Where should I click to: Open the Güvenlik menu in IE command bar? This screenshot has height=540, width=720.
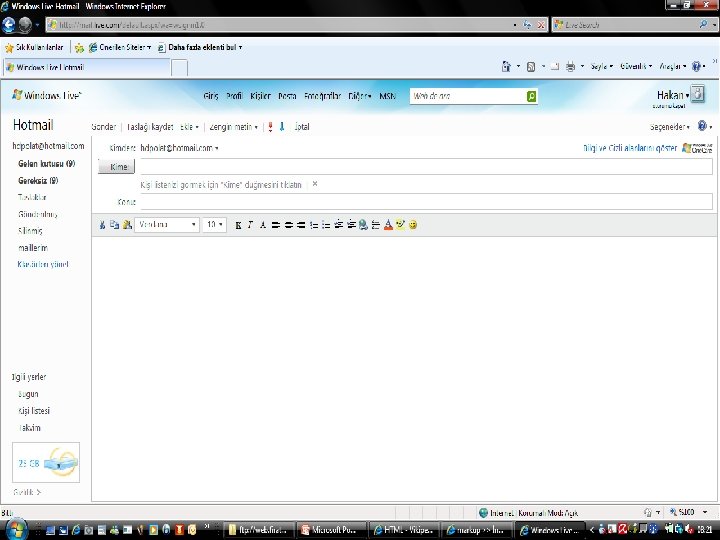click(636, 67)
